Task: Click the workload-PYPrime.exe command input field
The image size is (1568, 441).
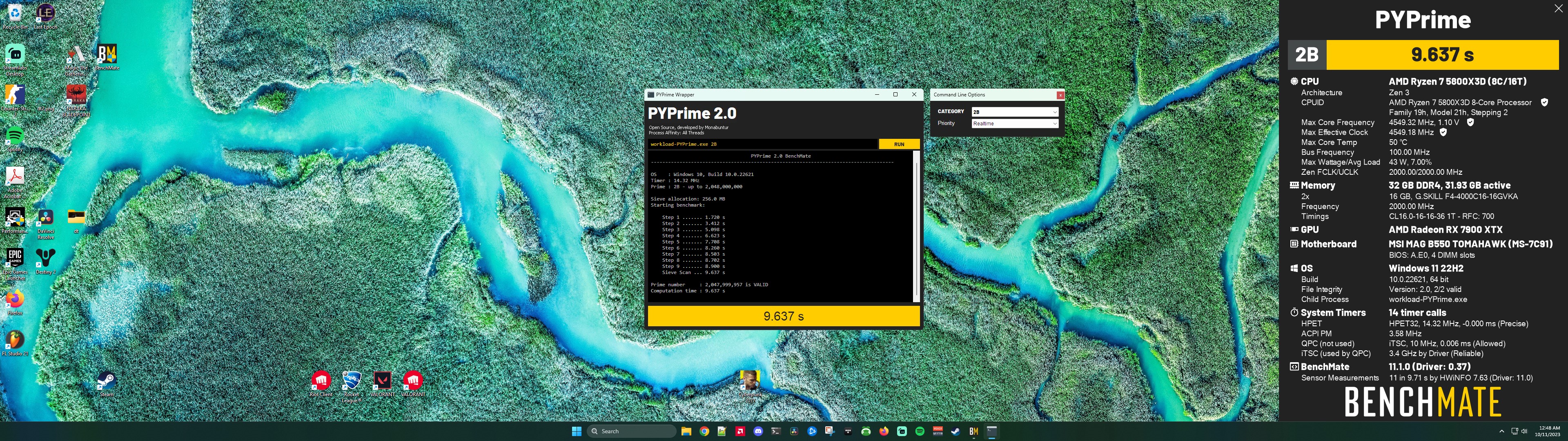Action: point(762,145)
